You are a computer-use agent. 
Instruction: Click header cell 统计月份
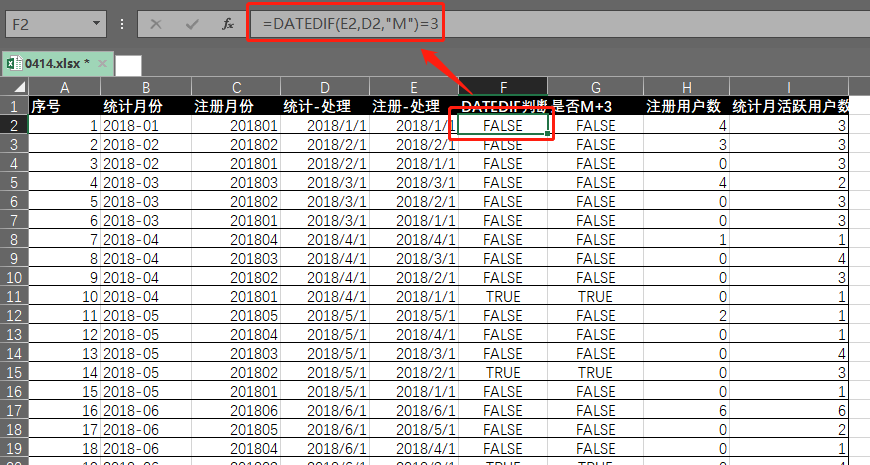[x=146, y=106]
